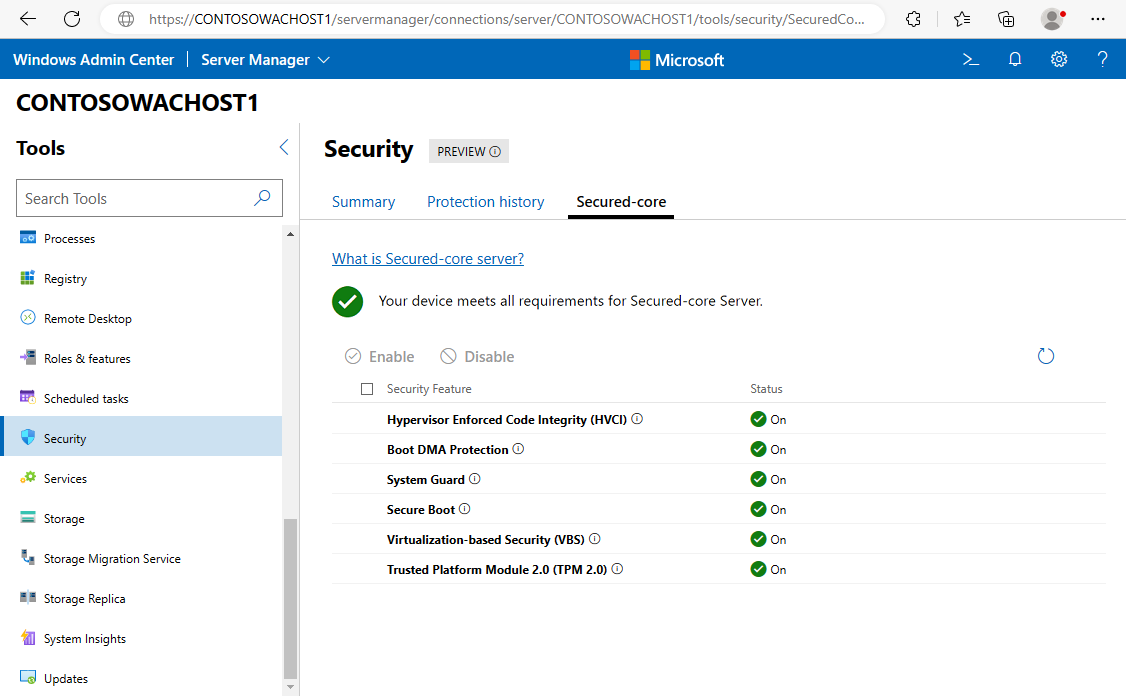Image resolution: width=1126 pixels, height=696 pixels.
Task: Click info icon beside Secure Boot
Action: [x=465, y=509]
